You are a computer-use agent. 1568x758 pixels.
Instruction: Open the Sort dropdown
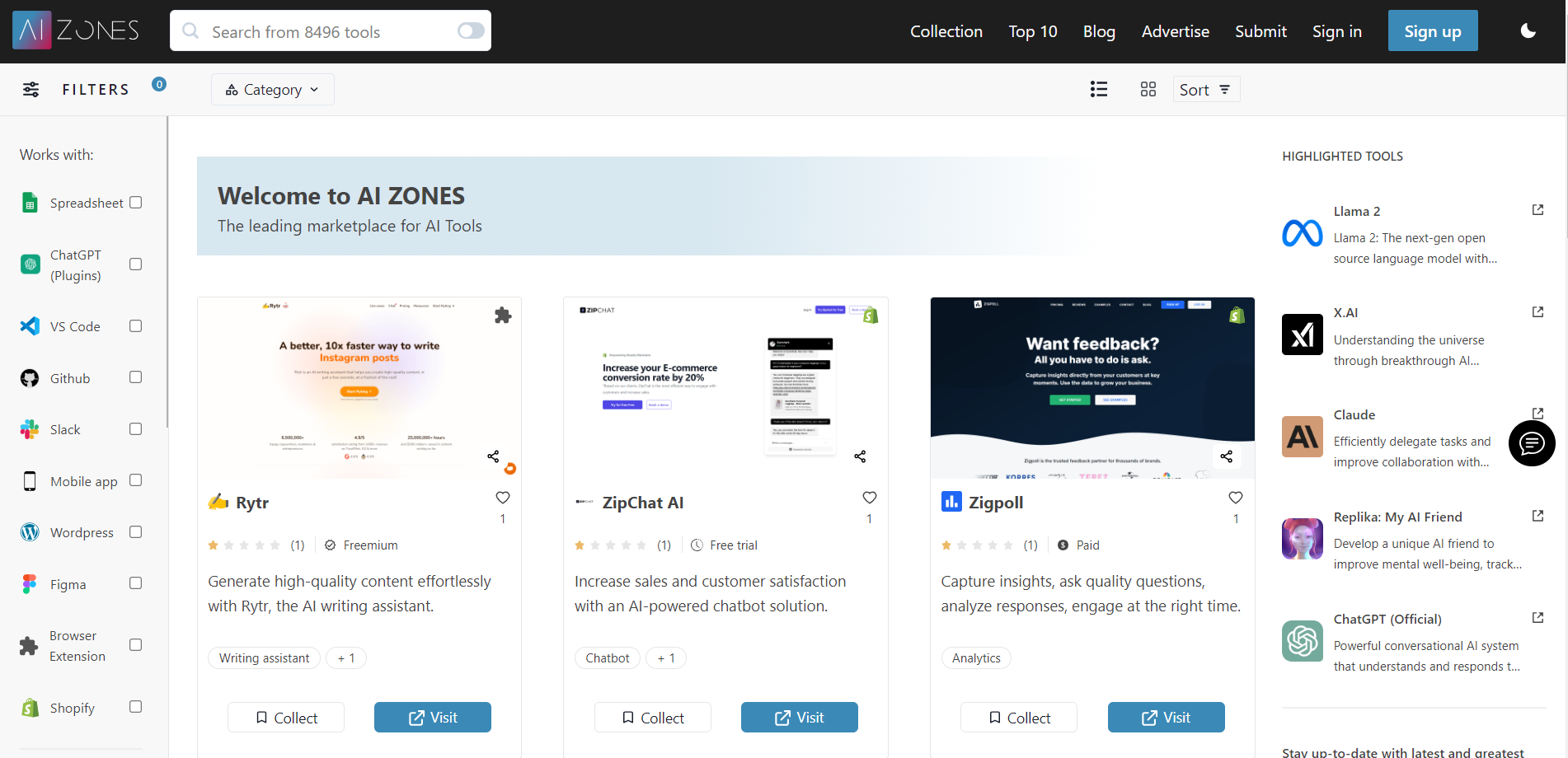pyautogui.click(x=1206, y=89)
